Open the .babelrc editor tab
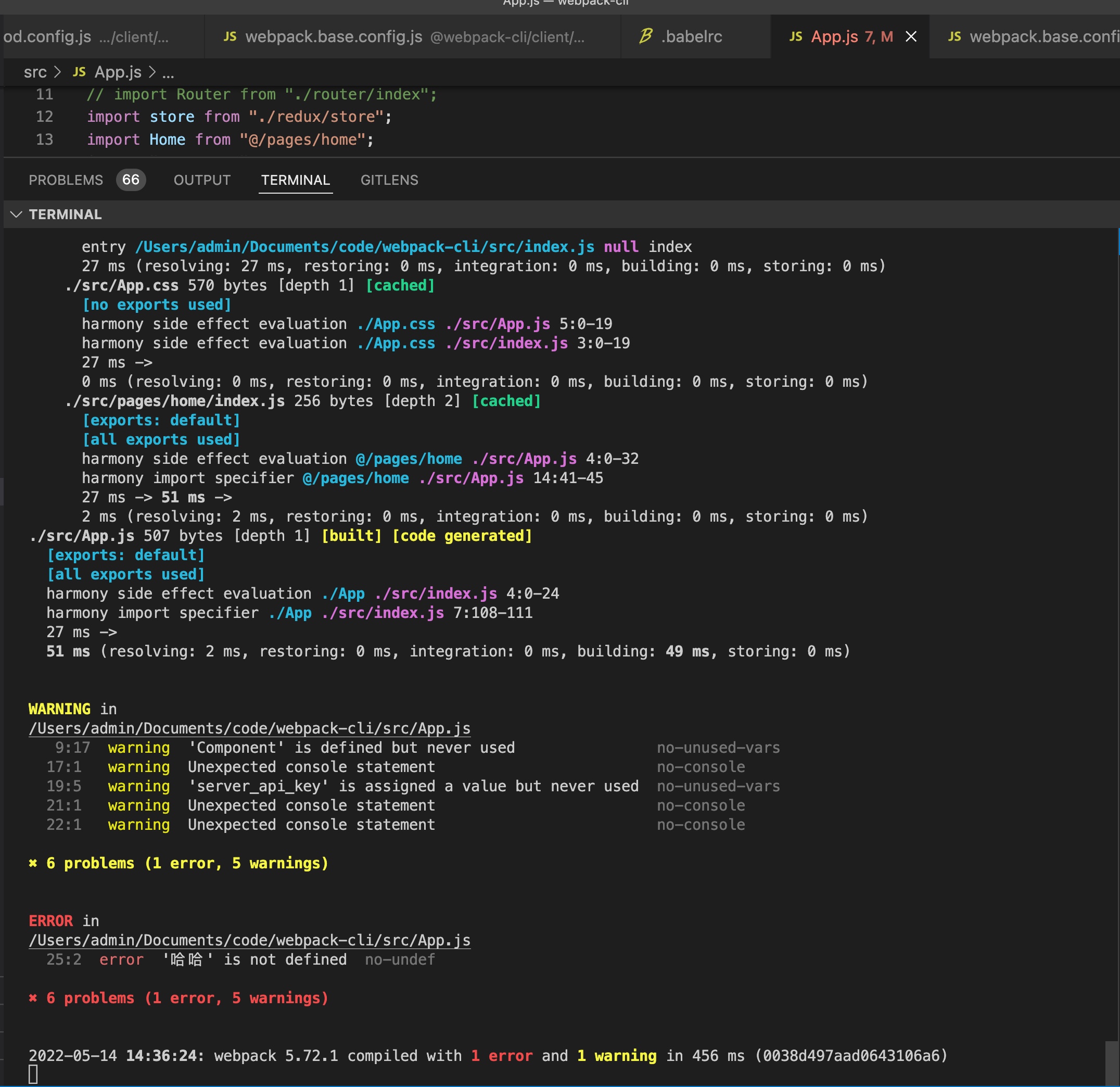Screen dimensions: 1120x1087 click(x=692, y=36)
